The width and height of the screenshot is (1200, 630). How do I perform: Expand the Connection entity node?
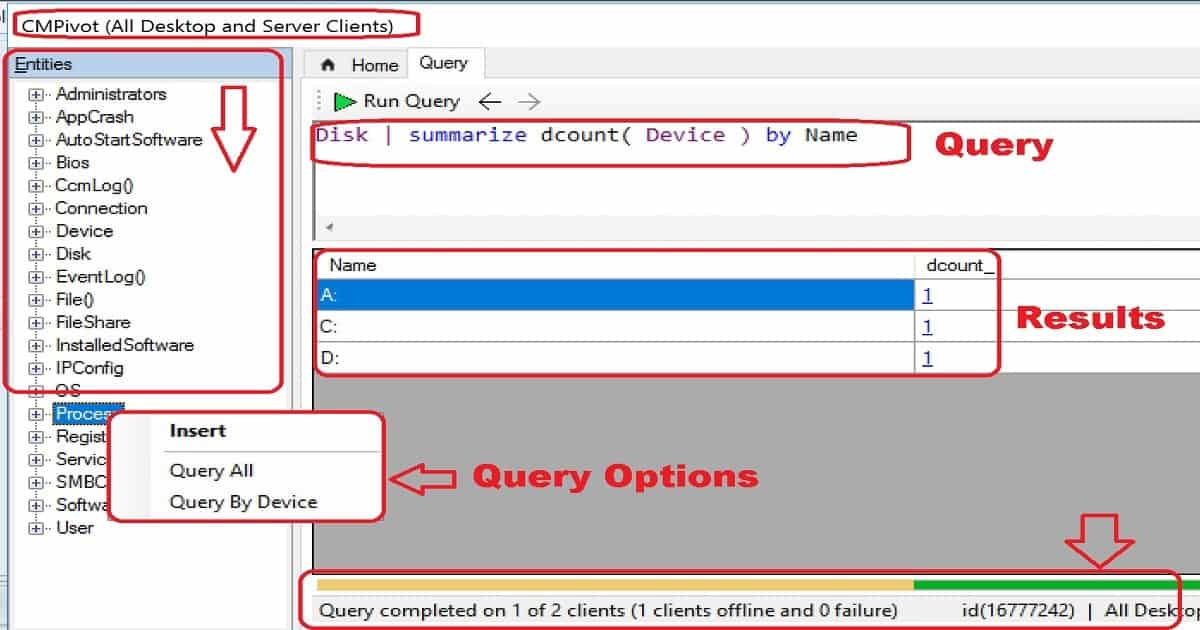pos(38,208)
